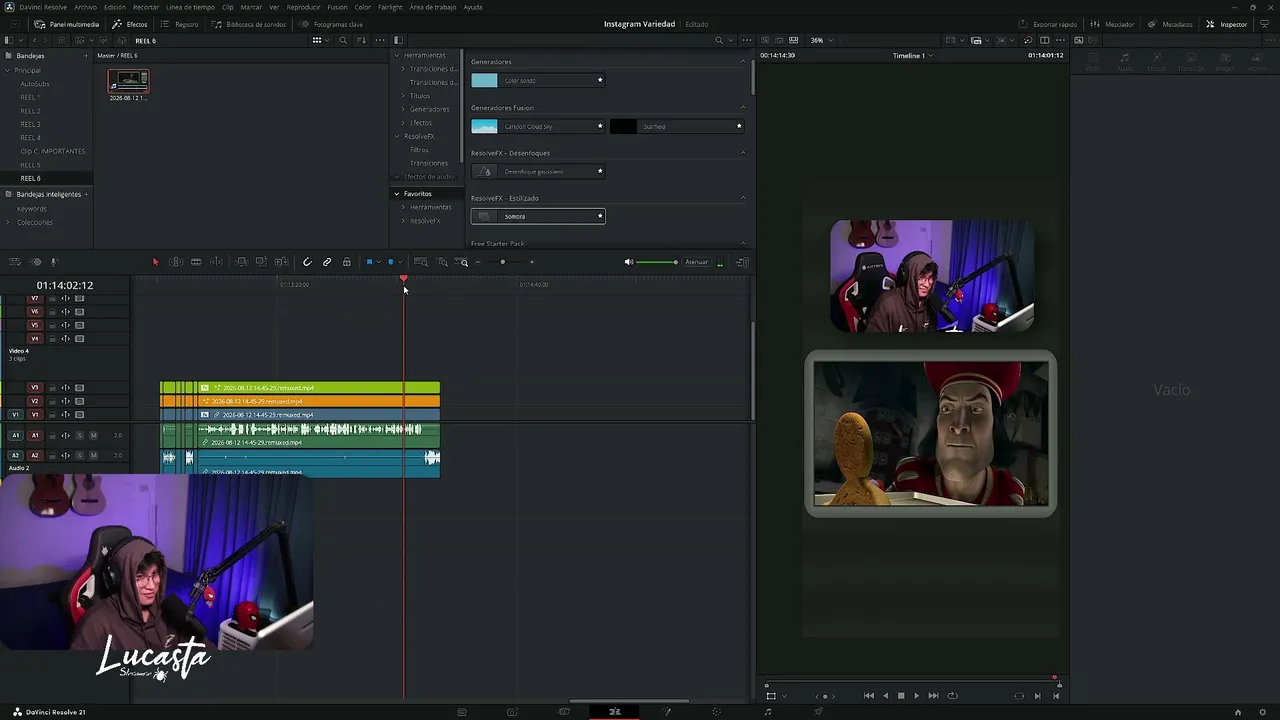Solo audio track A2
Viewport: 1280px width, 720px height.
(x=79, y=455)
